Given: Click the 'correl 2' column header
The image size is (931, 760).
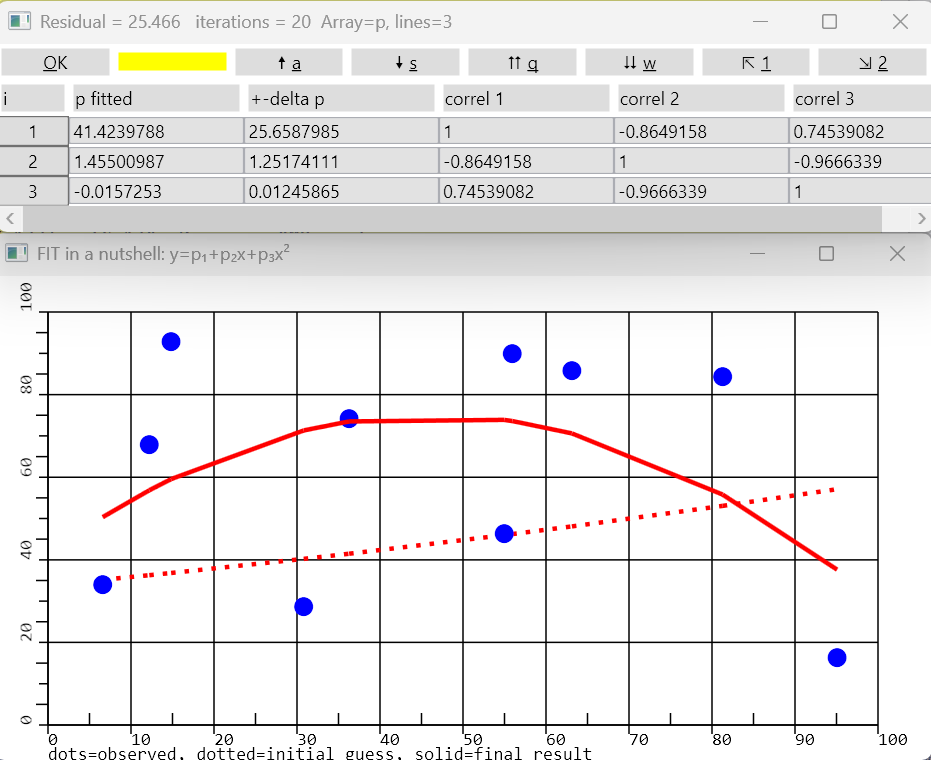Looking at the screenshot, I should pyautogui.click(x=701, y=99).
